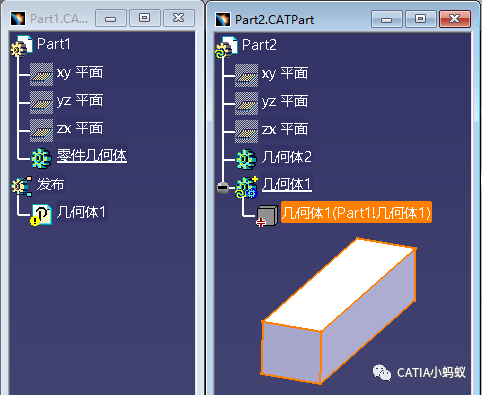Click xy plane icon in Part2 window

pyautogui.click(x=246, y=76)
